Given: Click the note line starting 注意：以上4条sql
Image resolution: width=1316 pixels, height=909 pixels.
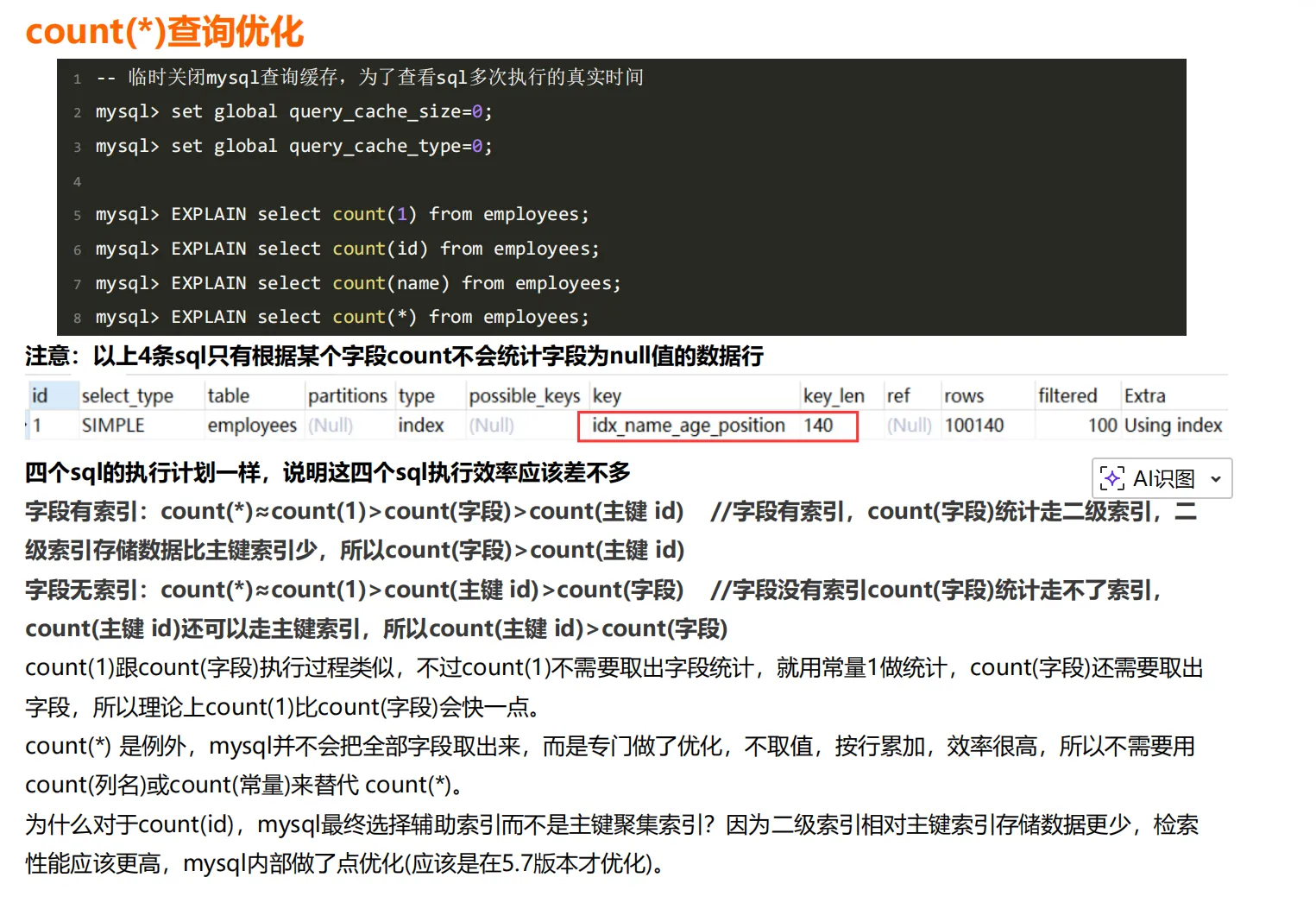Looking at the screenshot, I should [x=394, y=356].
